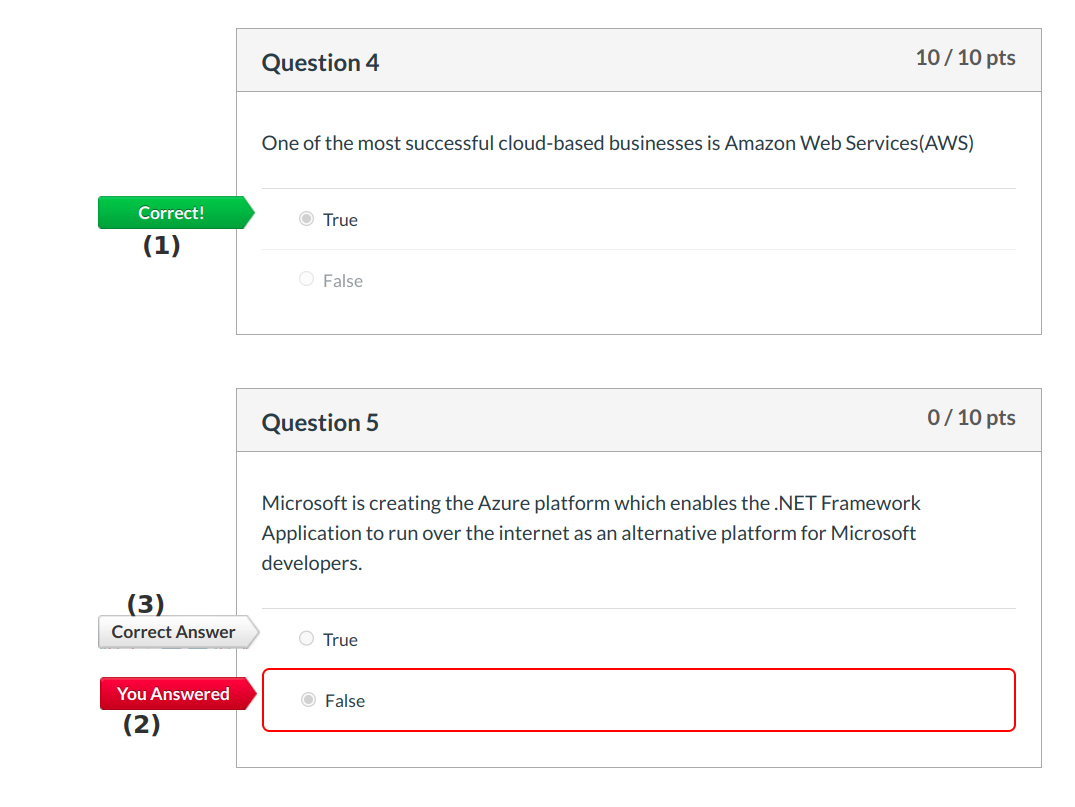The image size is (1075, 807).
Task: Click the red You Answered badge
Action: click(173, 694)
